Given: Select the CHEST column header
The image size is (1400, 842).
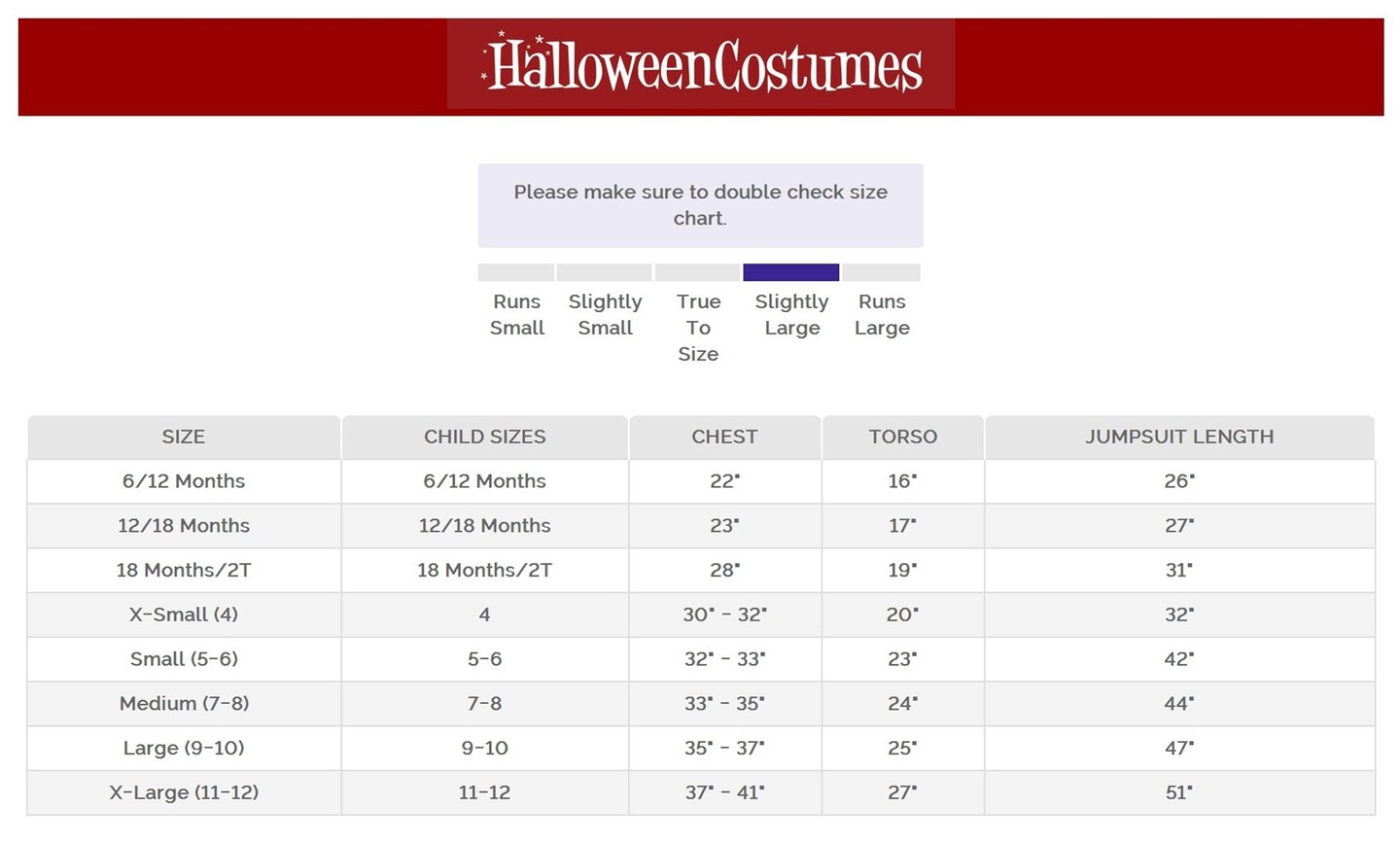Looking at the screenshot, I should [x=724, y=437].
